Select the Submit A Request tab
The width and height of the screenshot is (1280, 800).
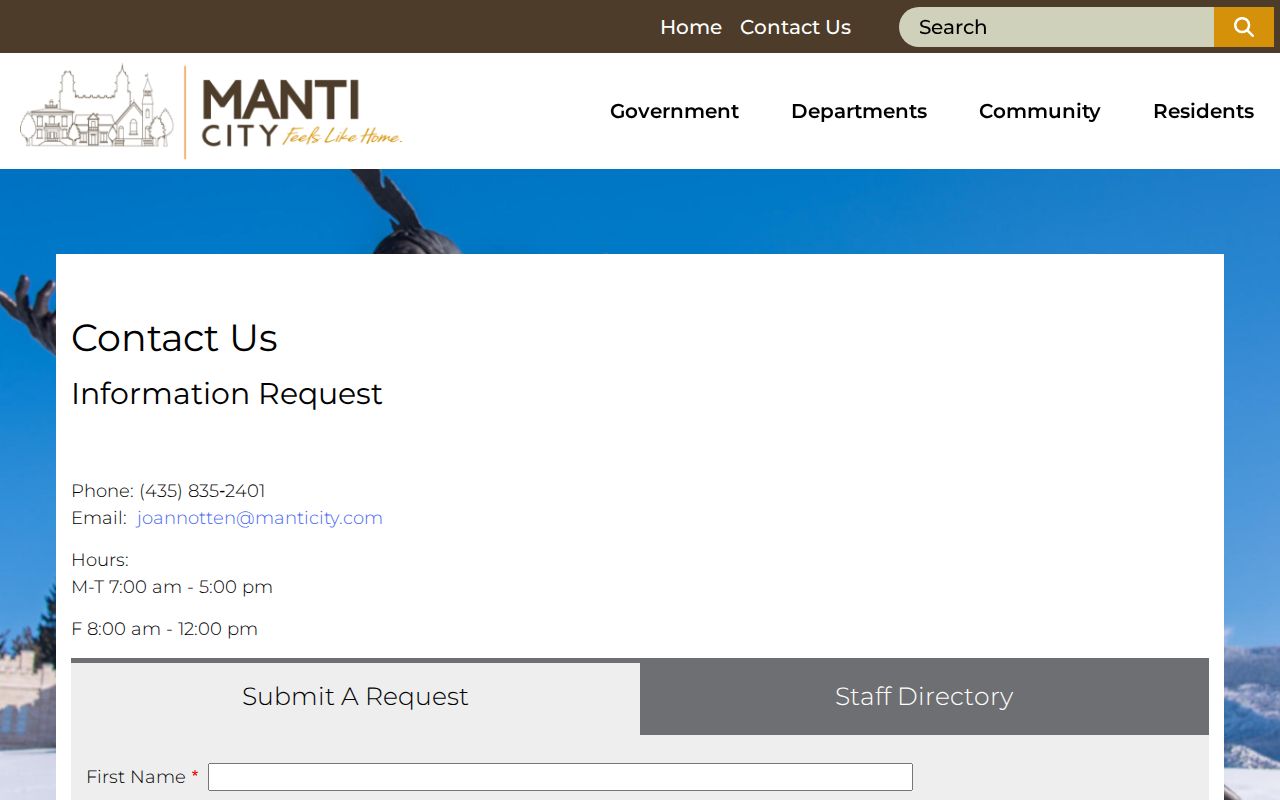(x=355, y=697)
